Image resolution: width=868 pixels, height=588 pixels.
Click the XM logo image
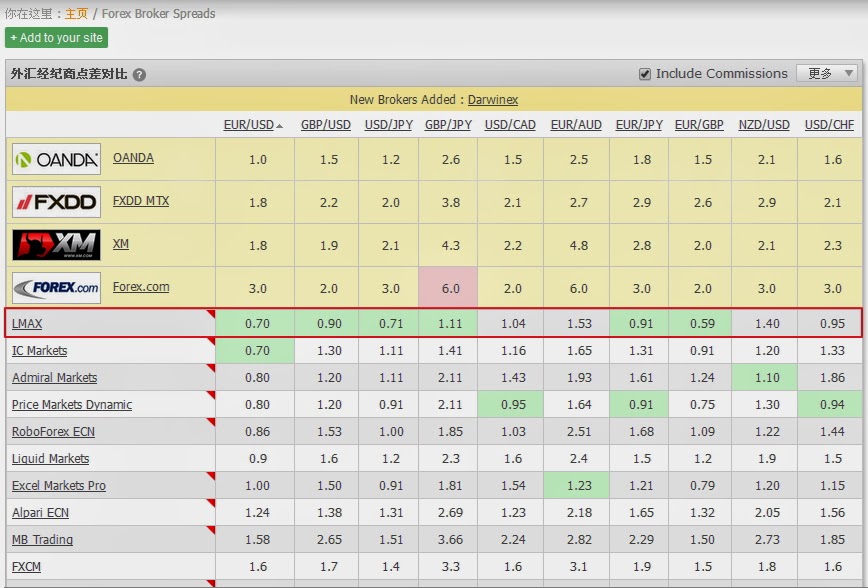(x=56, y=245)
